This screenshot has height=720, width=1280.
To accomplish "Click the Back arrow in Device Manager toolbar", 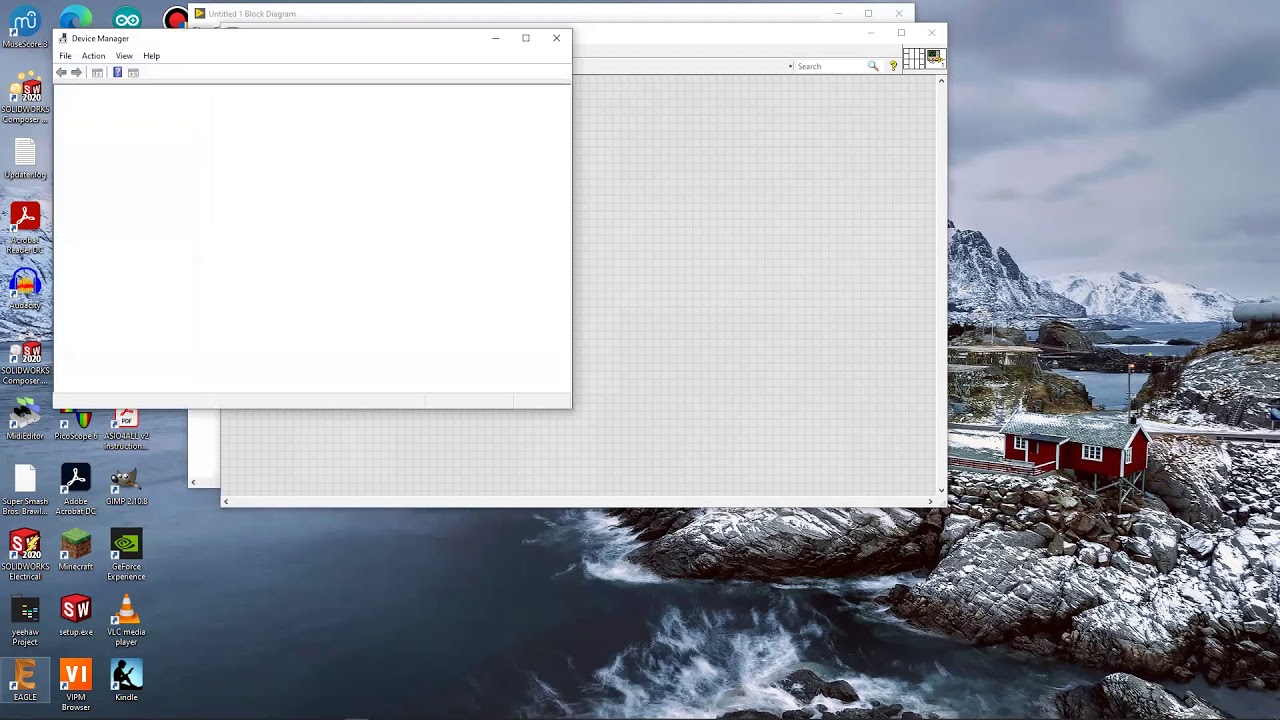I will point(61,73).
